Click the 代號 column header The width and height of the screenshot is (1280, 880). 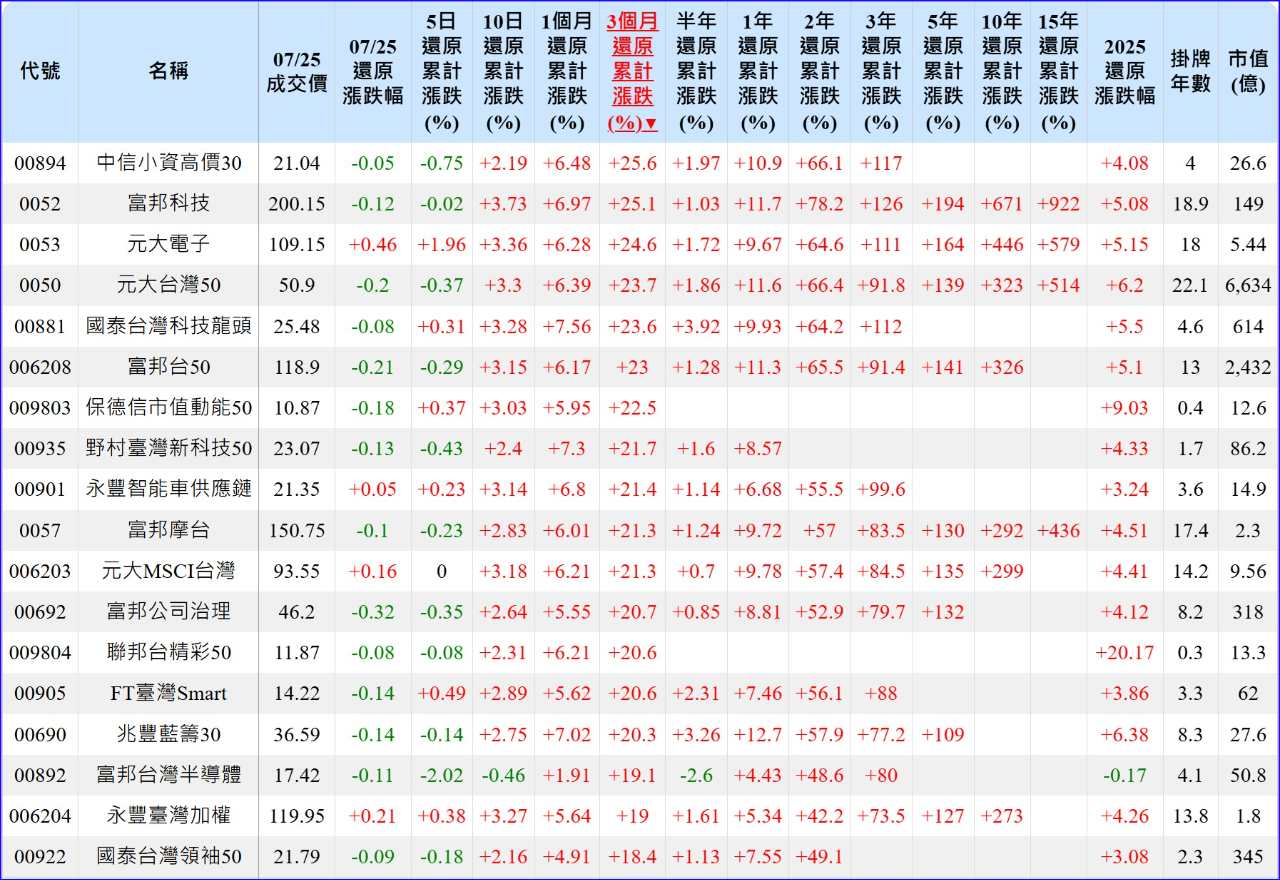pos(40,71)
